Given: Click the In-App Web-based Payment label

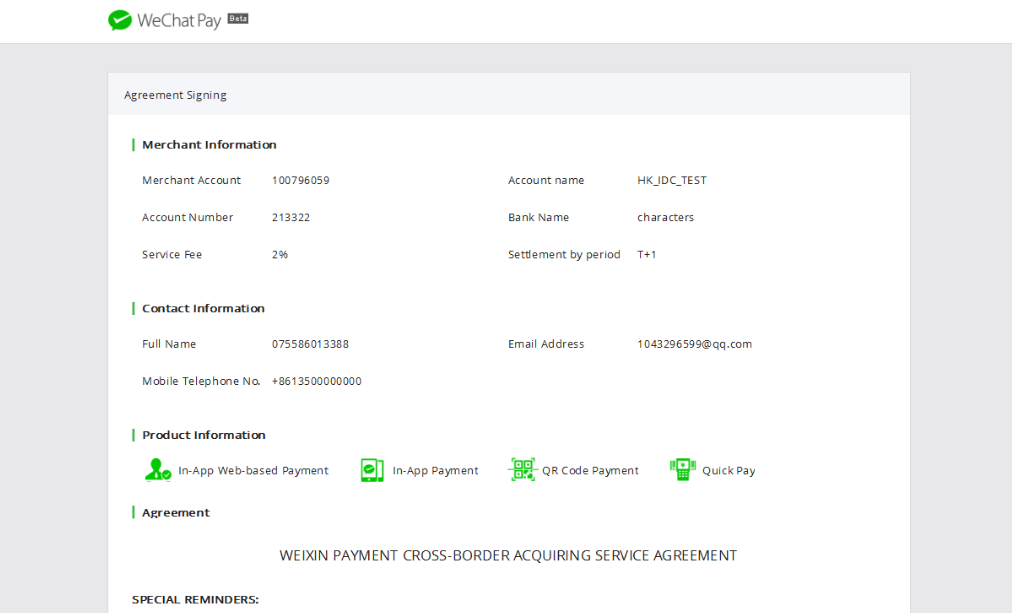Looking at the screenshot, I should 253,470.
